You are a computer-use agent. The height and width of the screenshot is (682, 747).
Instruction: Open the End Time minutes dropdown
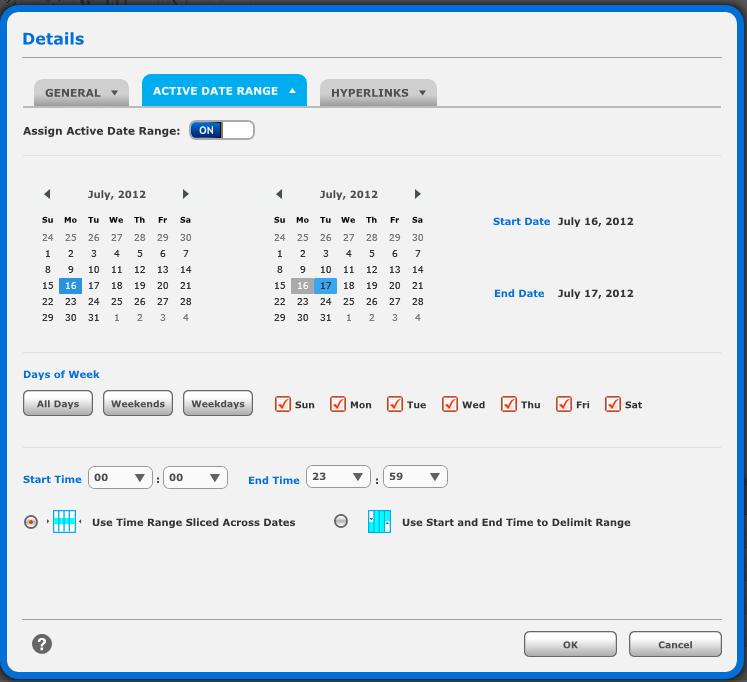click(x=415, y=477)
